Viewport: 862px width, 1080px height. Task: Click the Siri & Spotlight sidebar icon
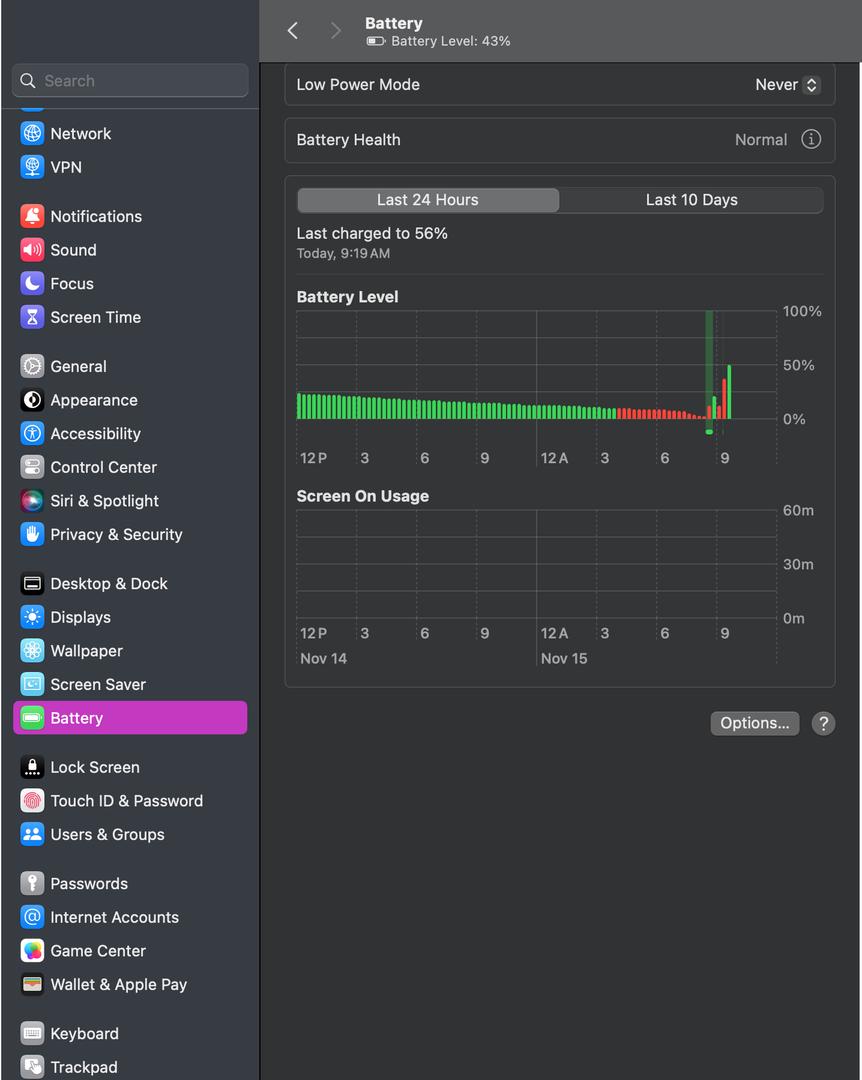click(32, 501)
